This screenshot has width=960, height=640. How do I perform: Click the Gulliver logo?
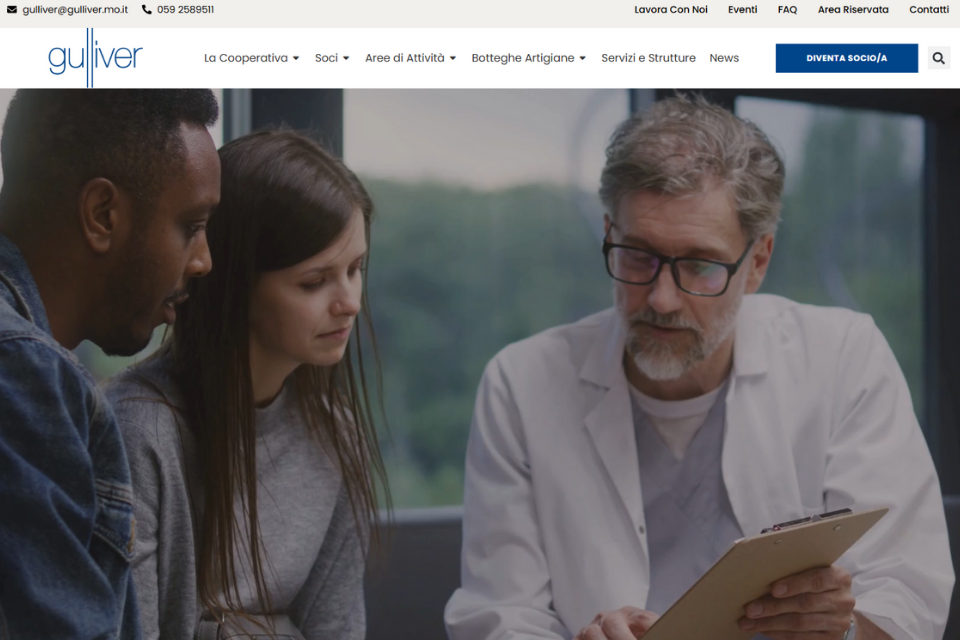[x=95, y=58]
